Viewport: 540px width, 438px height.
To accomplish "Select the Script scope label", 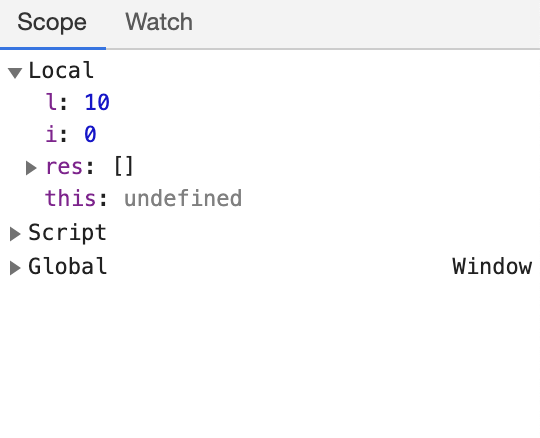I will coord(68,232).
